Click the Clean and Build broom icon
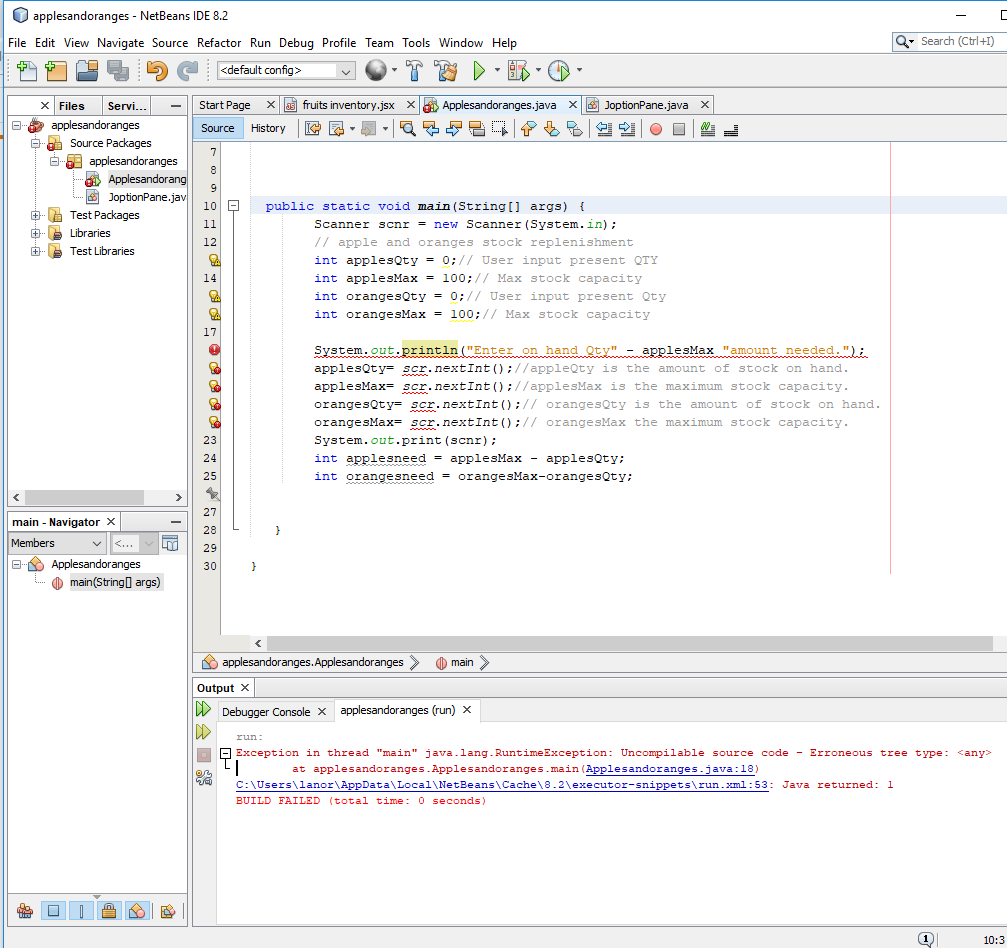1007x948 pixels. tap(443, 70)
